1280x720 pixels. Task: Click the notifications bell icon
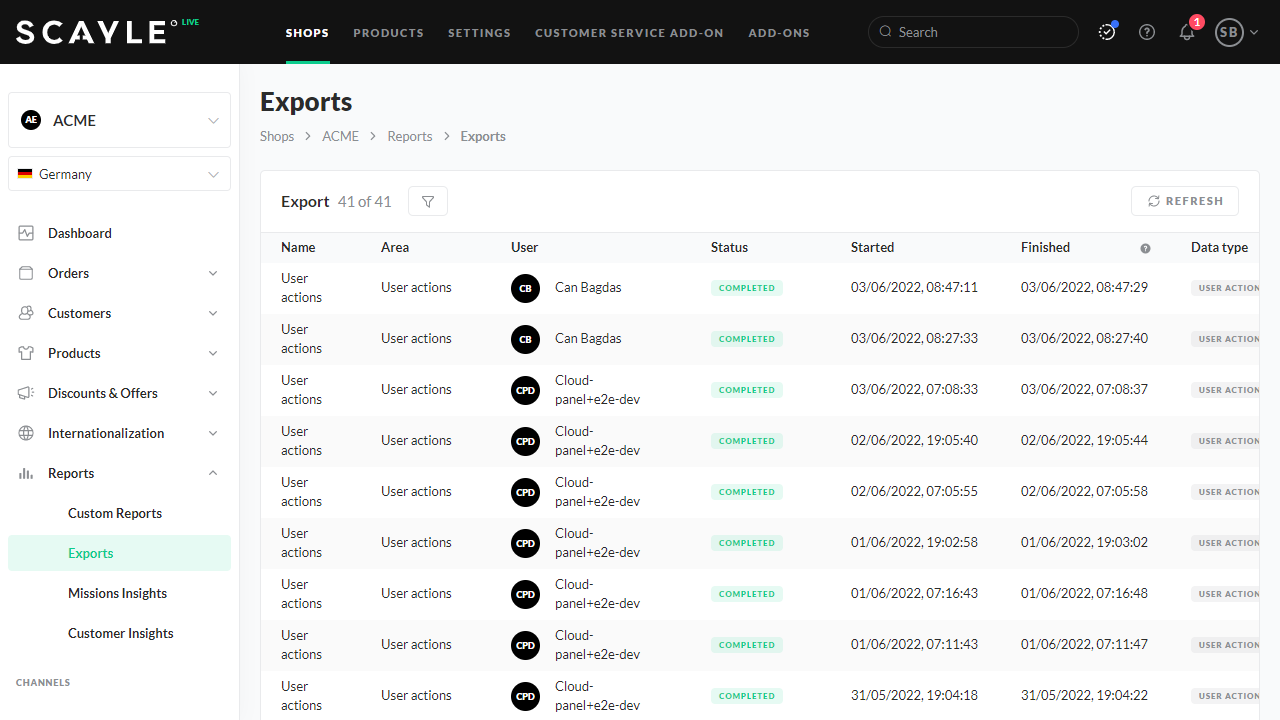coord(1187,32)
